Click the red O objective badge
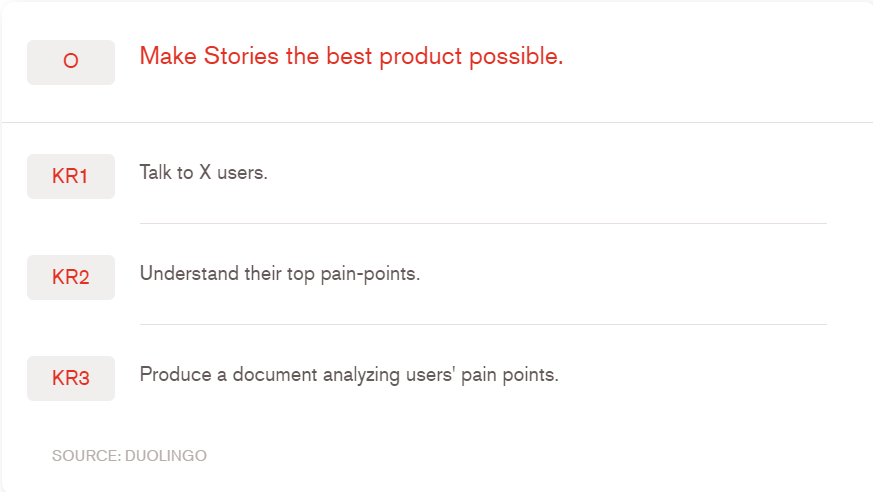 [x=70, y=62]
